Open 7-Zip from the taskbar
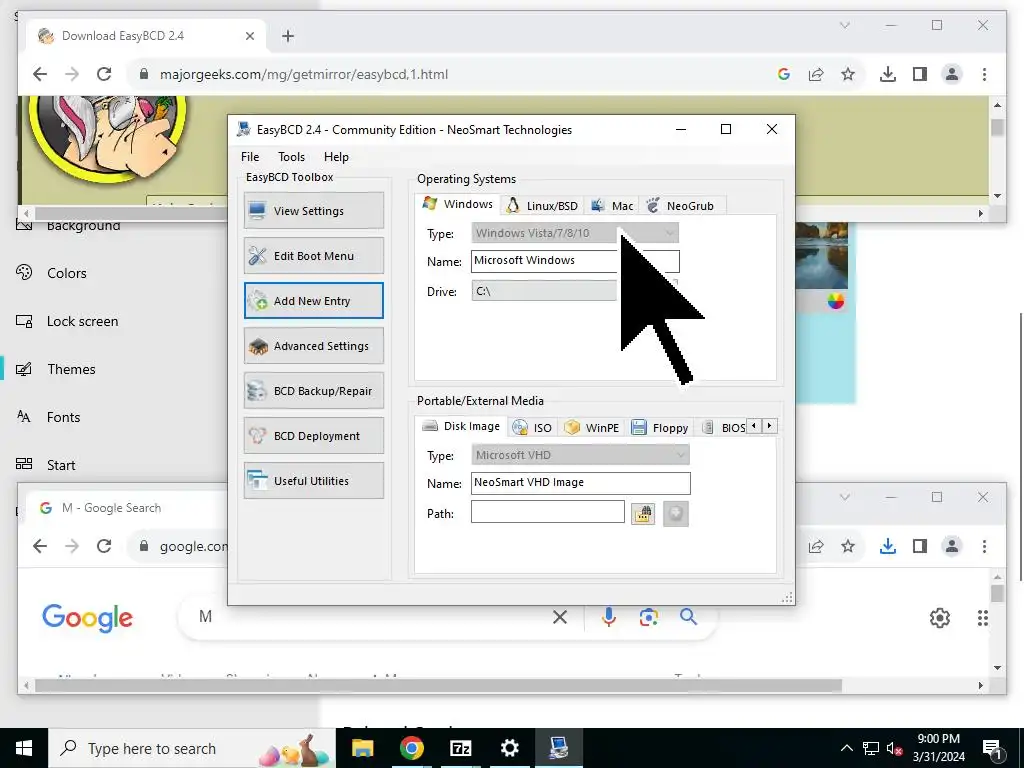The image size is (1024, 768). click(x=460, y=748)
